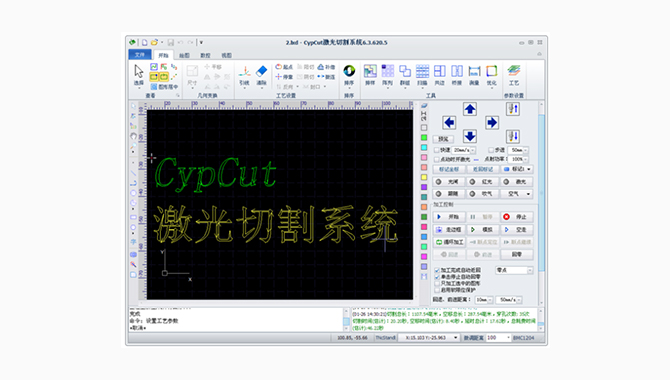Select the eraser clear tool in ribbon

(262, 75)
